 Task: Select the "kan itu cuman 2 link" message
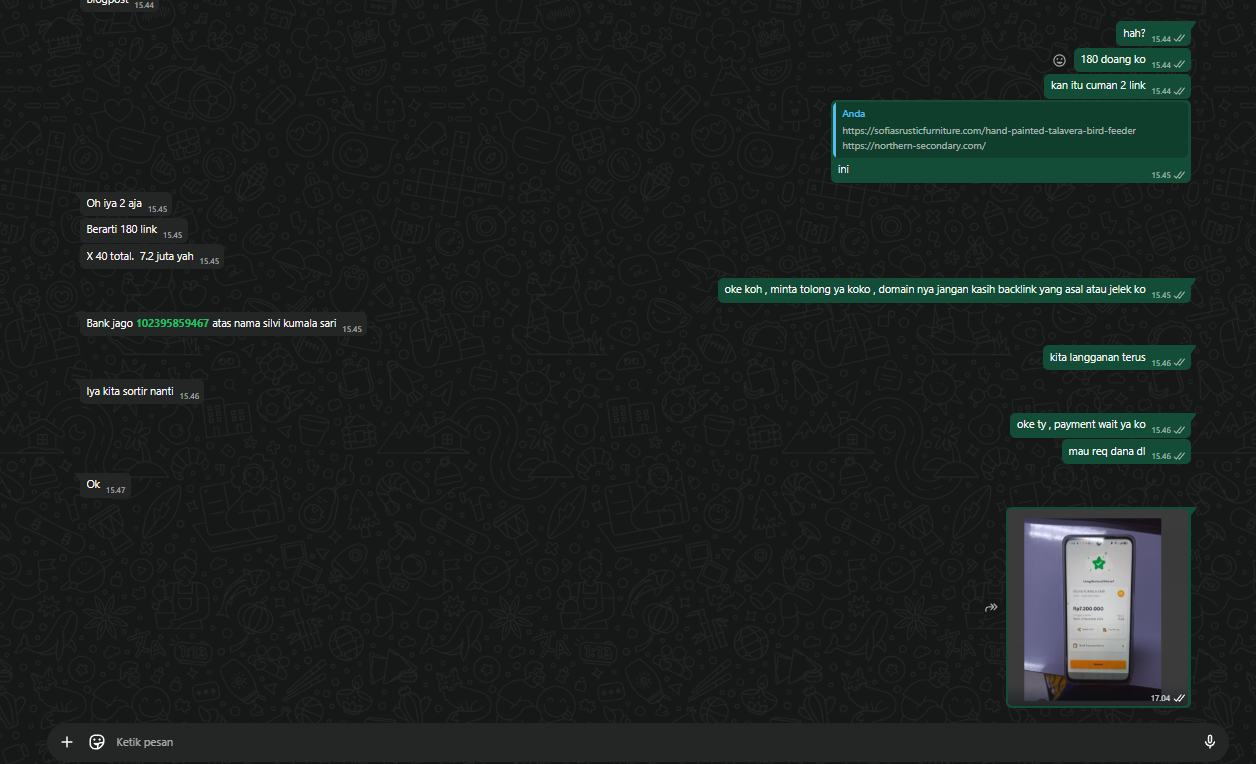click(x=1098, y=86)
